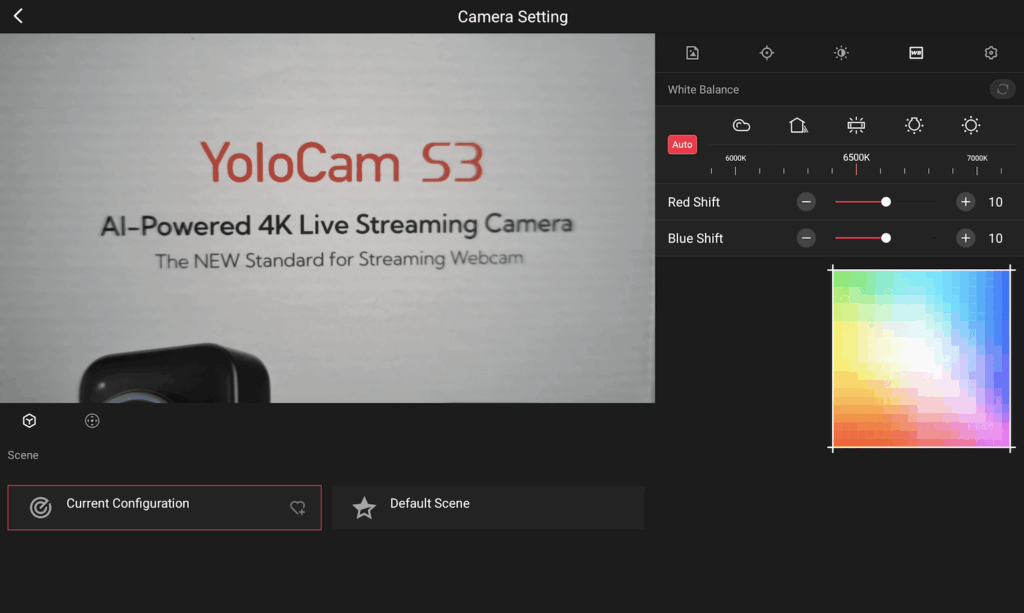Increase Red Shift with plus button
This screenshot has height=613, width=1024.
[965, 202]
